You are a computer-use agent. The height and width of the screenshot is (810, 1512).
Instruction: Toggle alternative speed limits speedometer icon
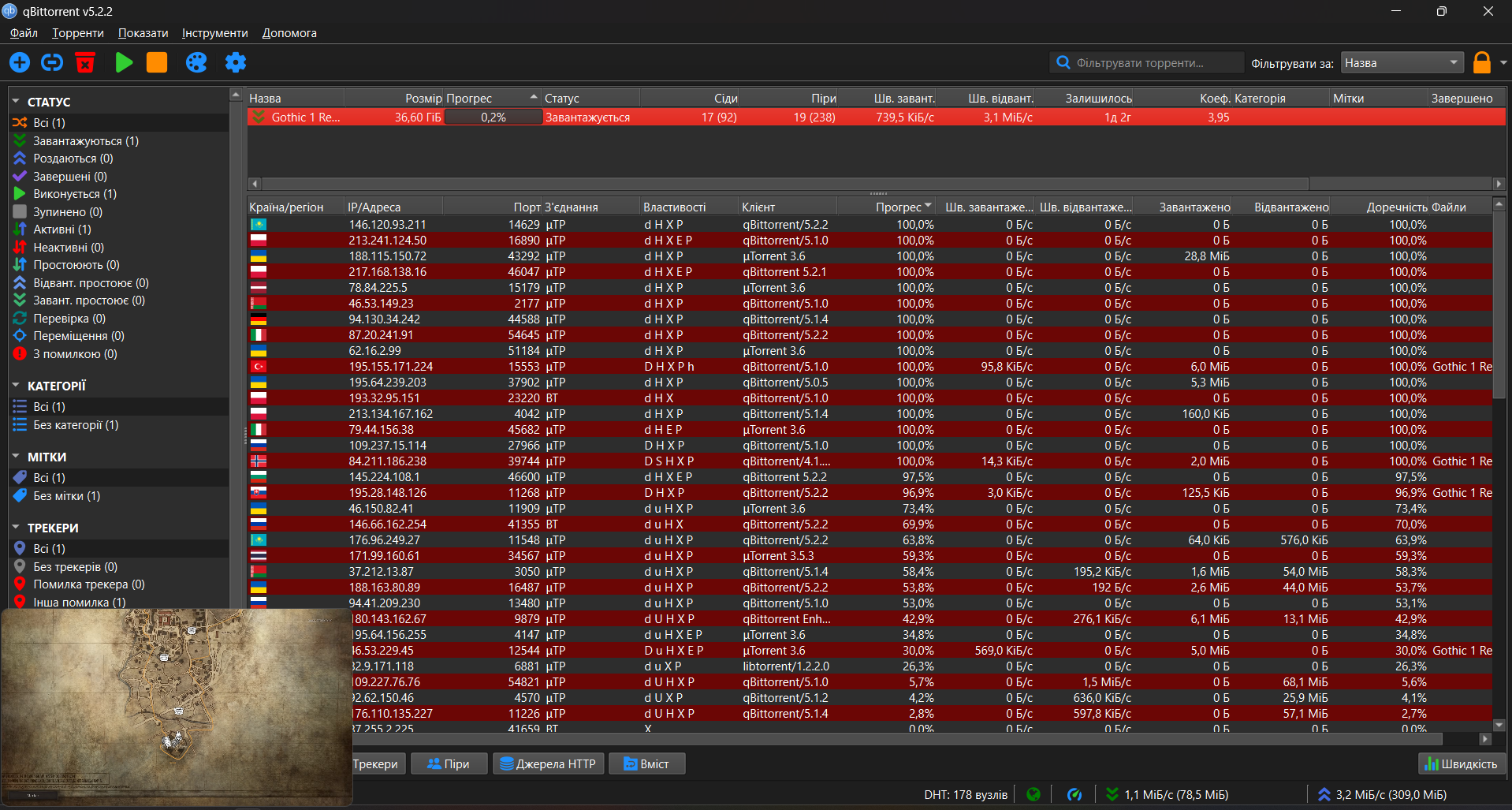click(1074, 794)
